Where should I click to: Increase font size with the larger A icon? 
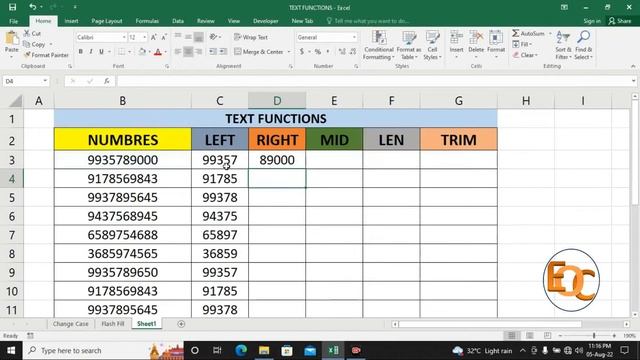(154, 37)
